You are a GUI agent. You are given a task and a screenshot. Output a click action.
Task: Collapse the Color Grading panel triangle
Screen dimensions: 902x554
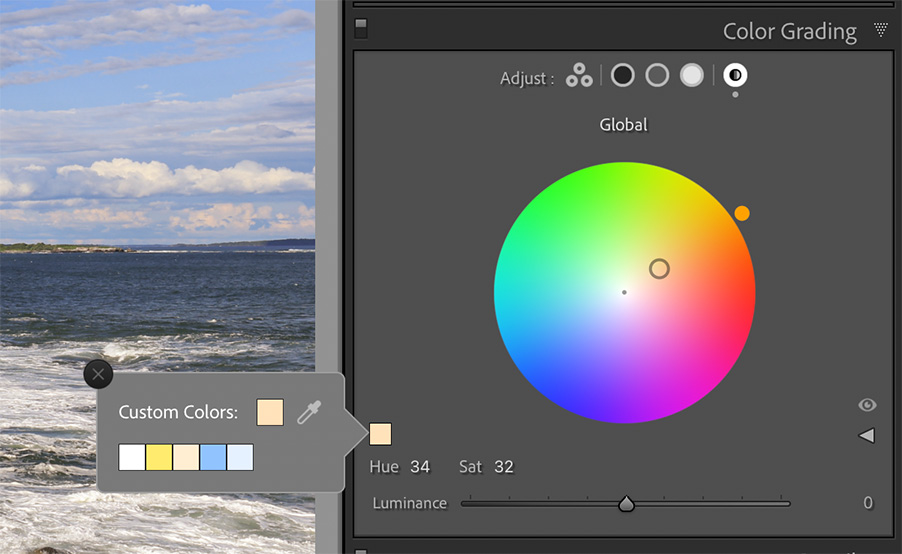coord(880,29)
